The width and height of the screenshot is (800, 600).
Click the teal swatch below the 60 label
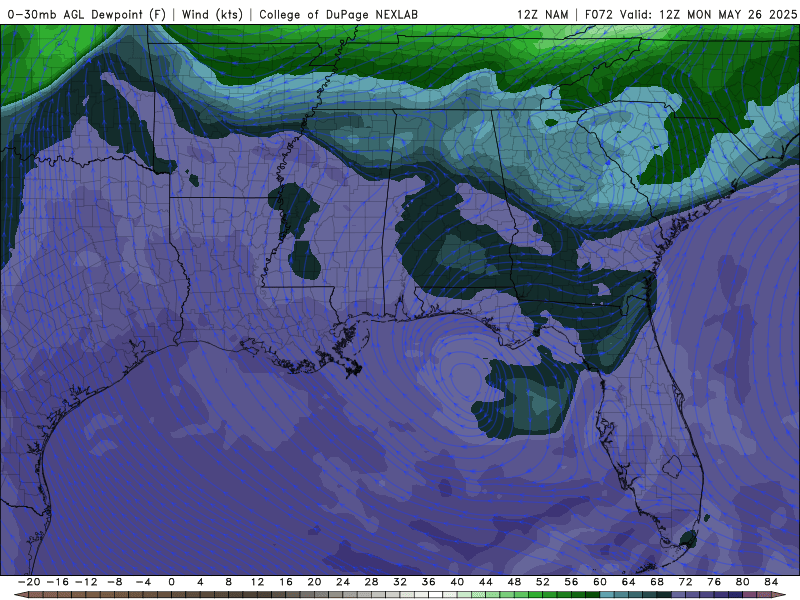607,595
